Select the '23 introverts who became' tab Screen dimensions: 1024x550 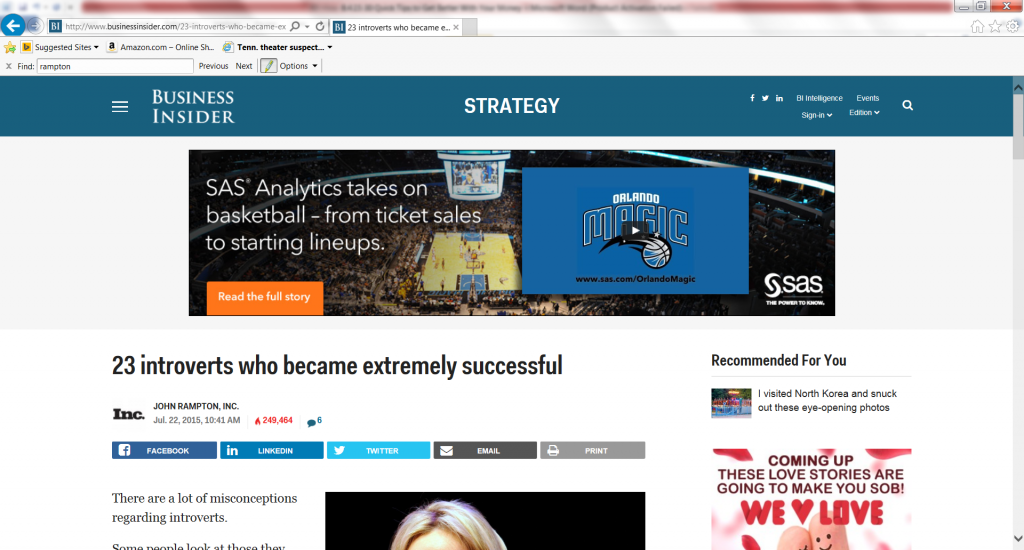tap(396, 27)
